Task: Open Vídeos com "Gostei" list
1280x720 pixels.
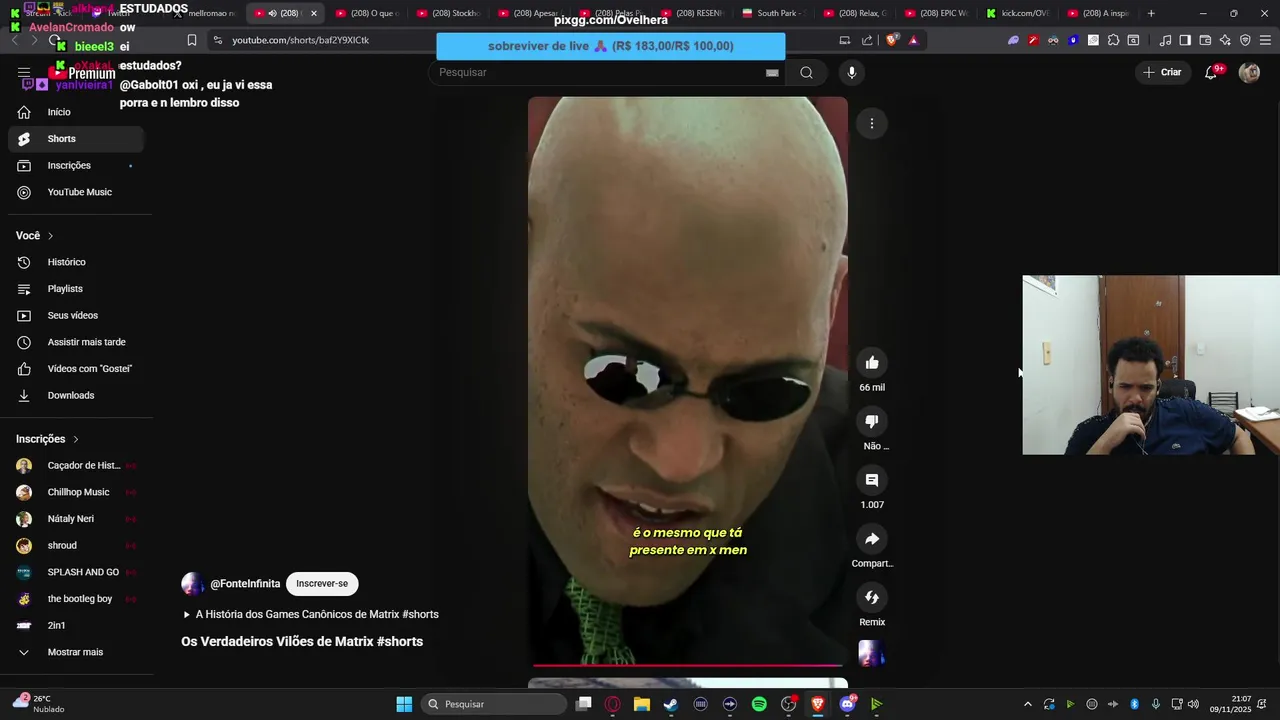Action: coord(76,369)
